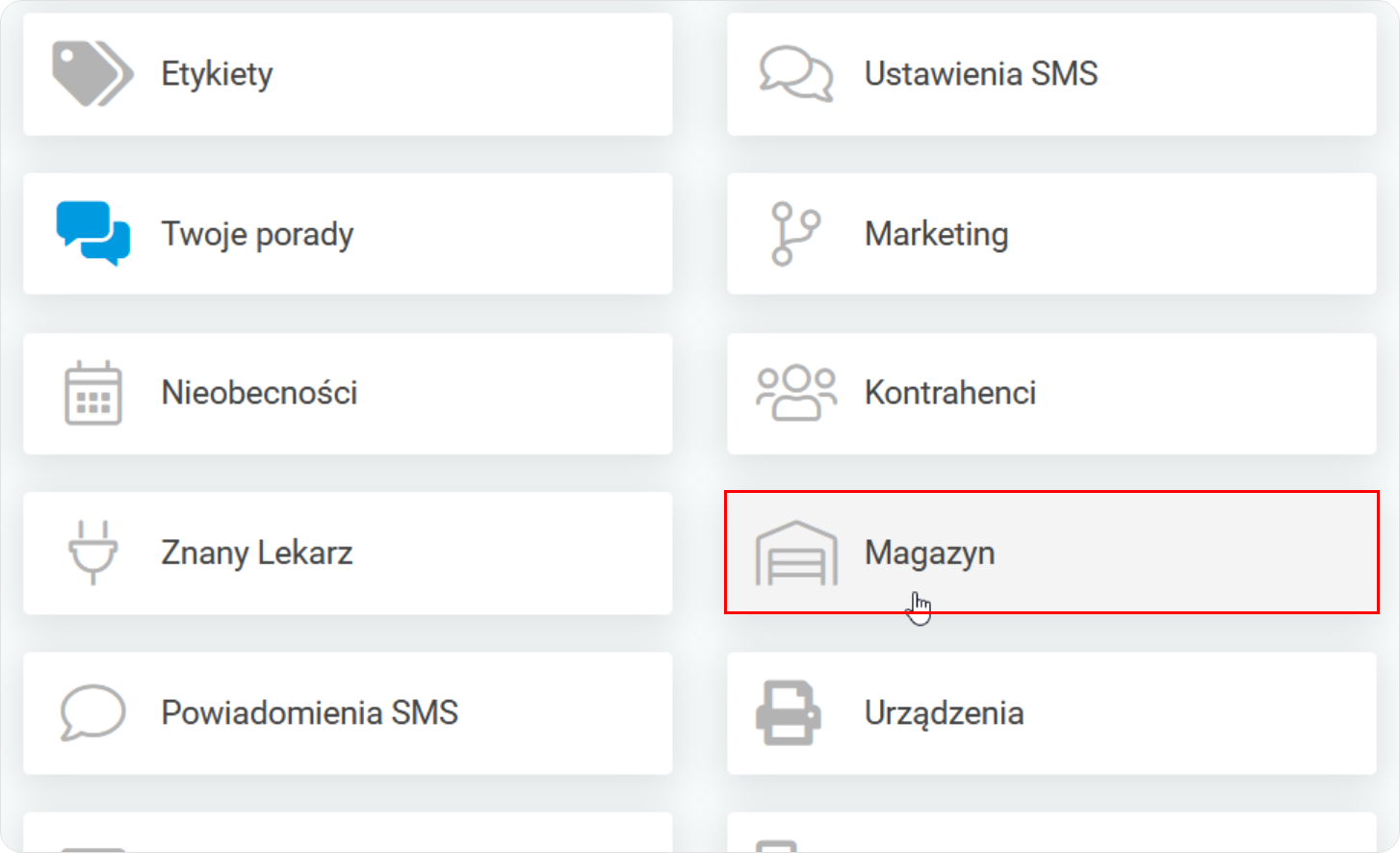This screenshot has height=853, width=1400.
Task: Click the Magazyn warehouse icon
Action: (796, 553)
